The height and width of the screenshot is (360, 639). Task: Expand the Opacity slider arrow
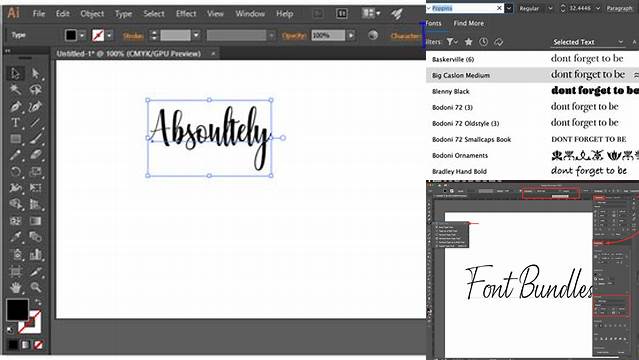pos(351,35)
